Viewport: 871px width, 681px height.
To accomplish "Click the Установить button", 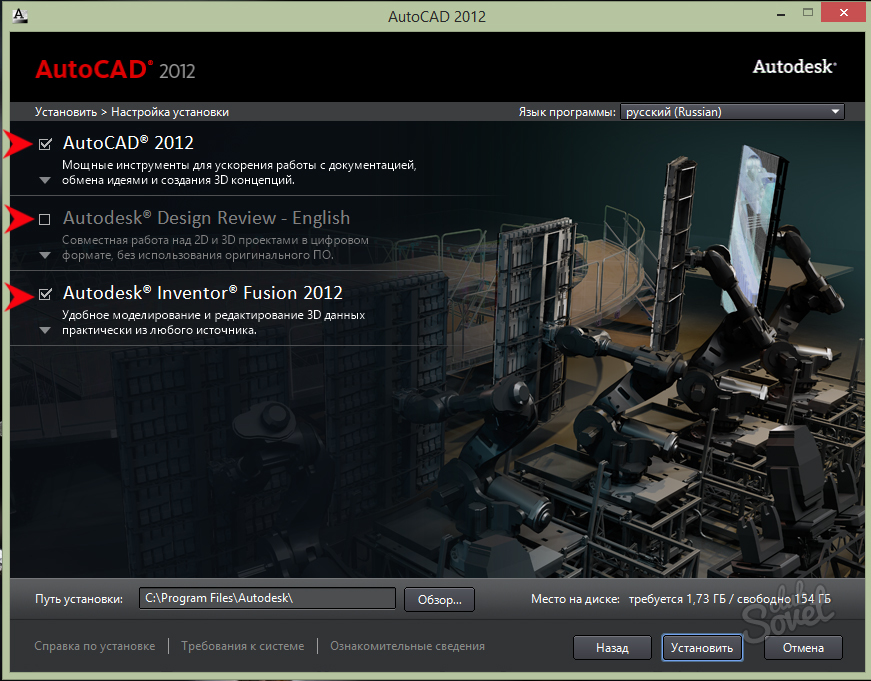I will pos(702,648).
